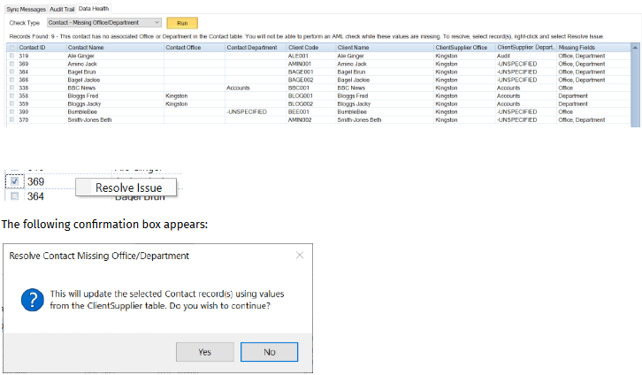
Task: Uncheck the ticked checkbox beside 369
Action: coord(15,181)
